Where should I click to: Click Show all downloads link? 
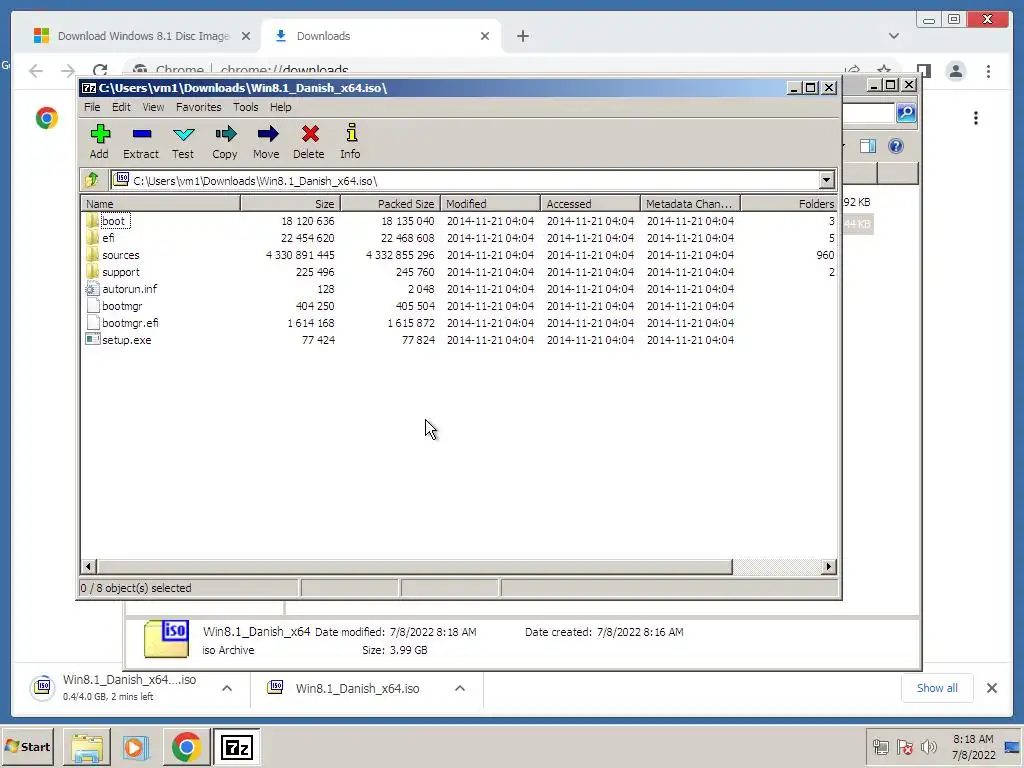click(x=937, y=688)
